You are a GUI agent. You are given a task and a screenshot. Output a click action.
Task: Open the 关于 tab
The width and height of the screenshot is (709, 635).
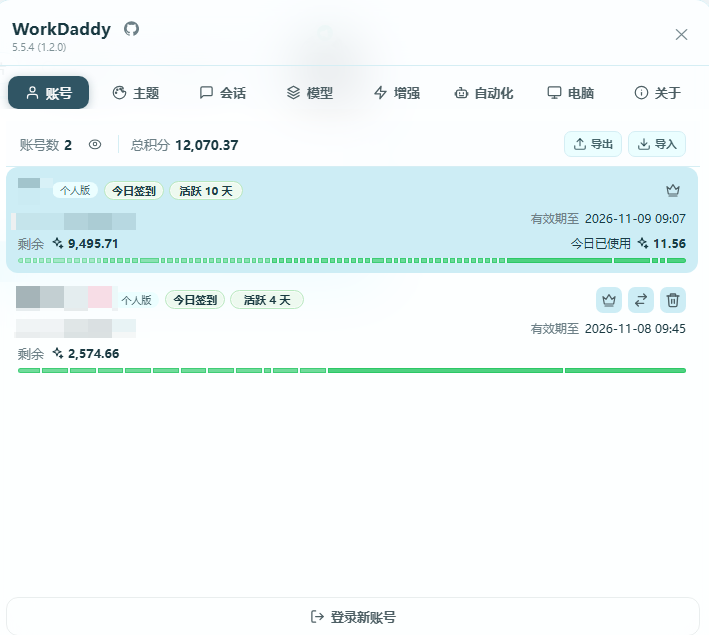point(657,93)
